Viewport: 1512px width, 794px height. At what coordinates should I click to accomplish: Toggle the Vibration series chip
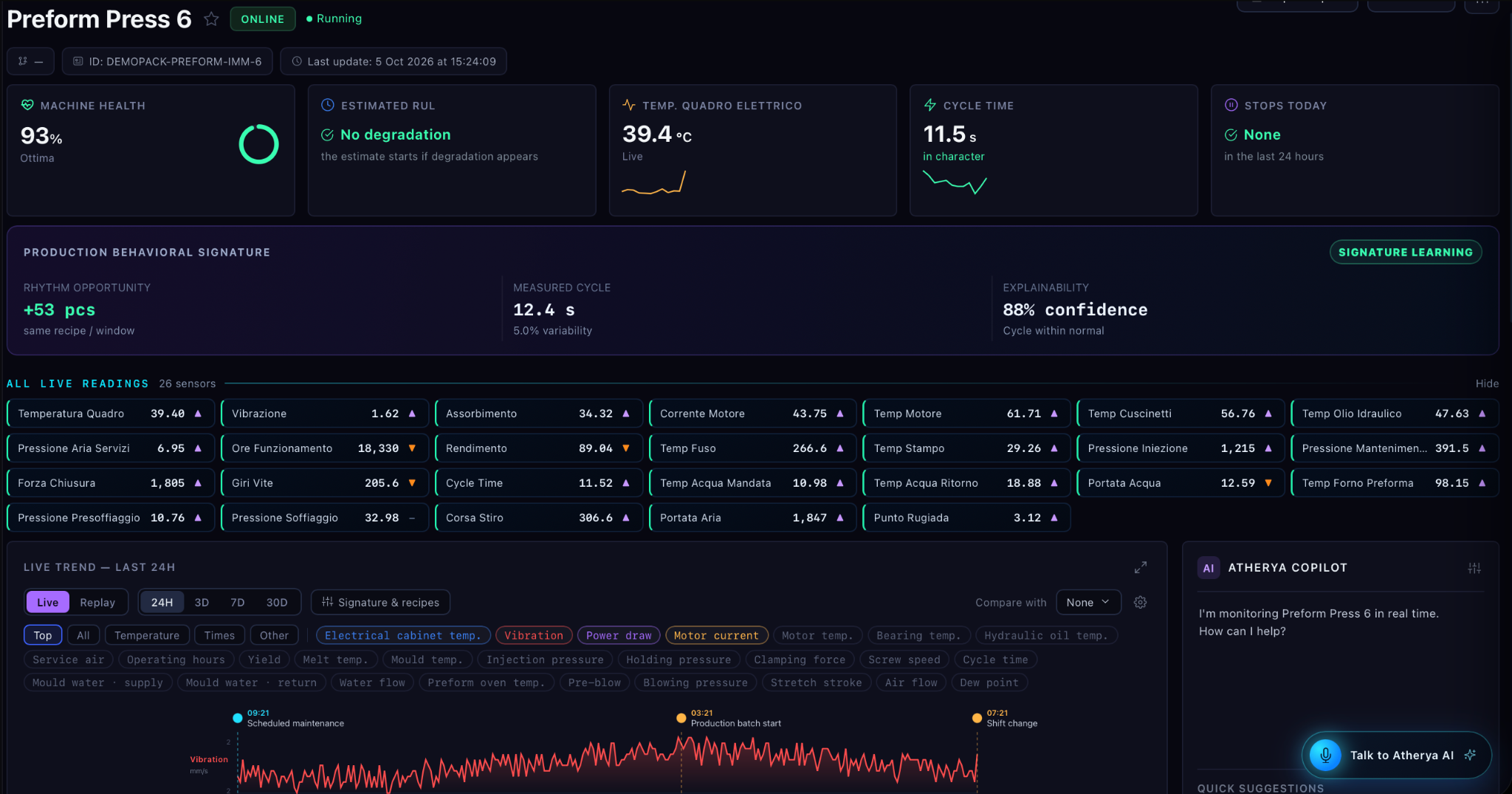(534, 635)
